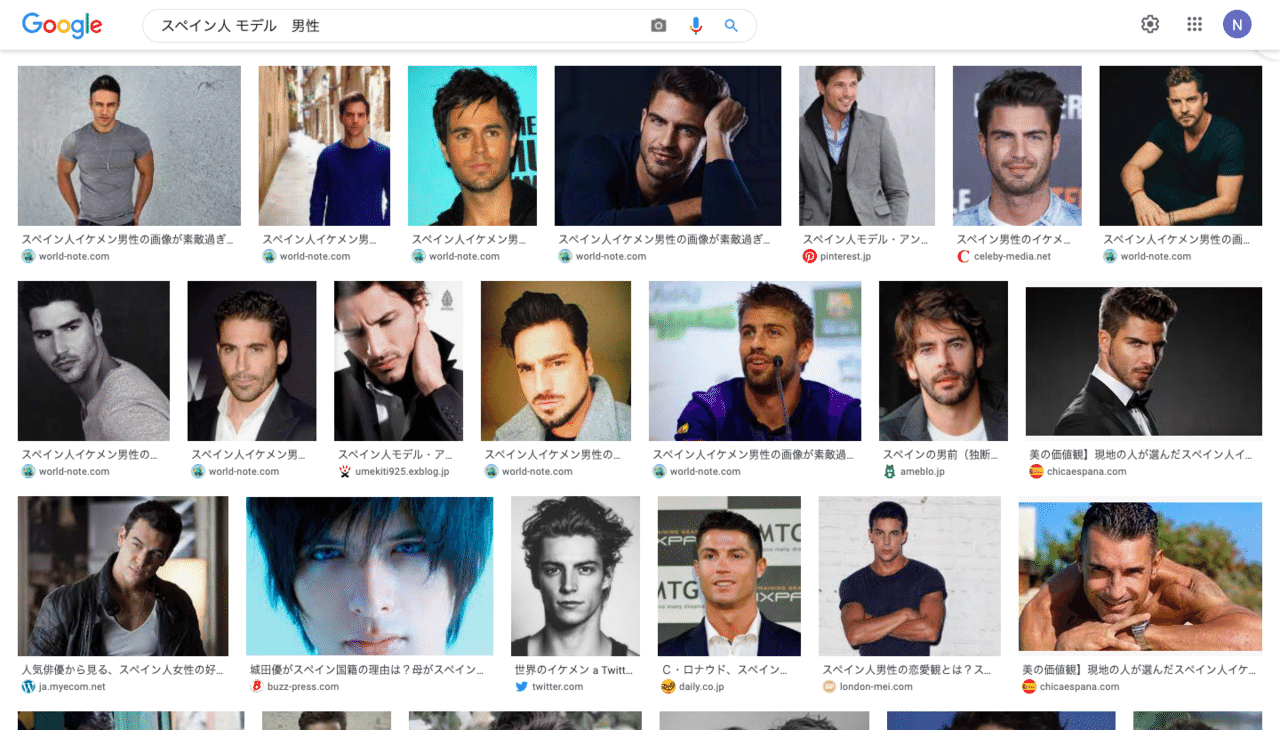Open the settings gear icon
1280x730 pixels.
[x=1150, y=25]
